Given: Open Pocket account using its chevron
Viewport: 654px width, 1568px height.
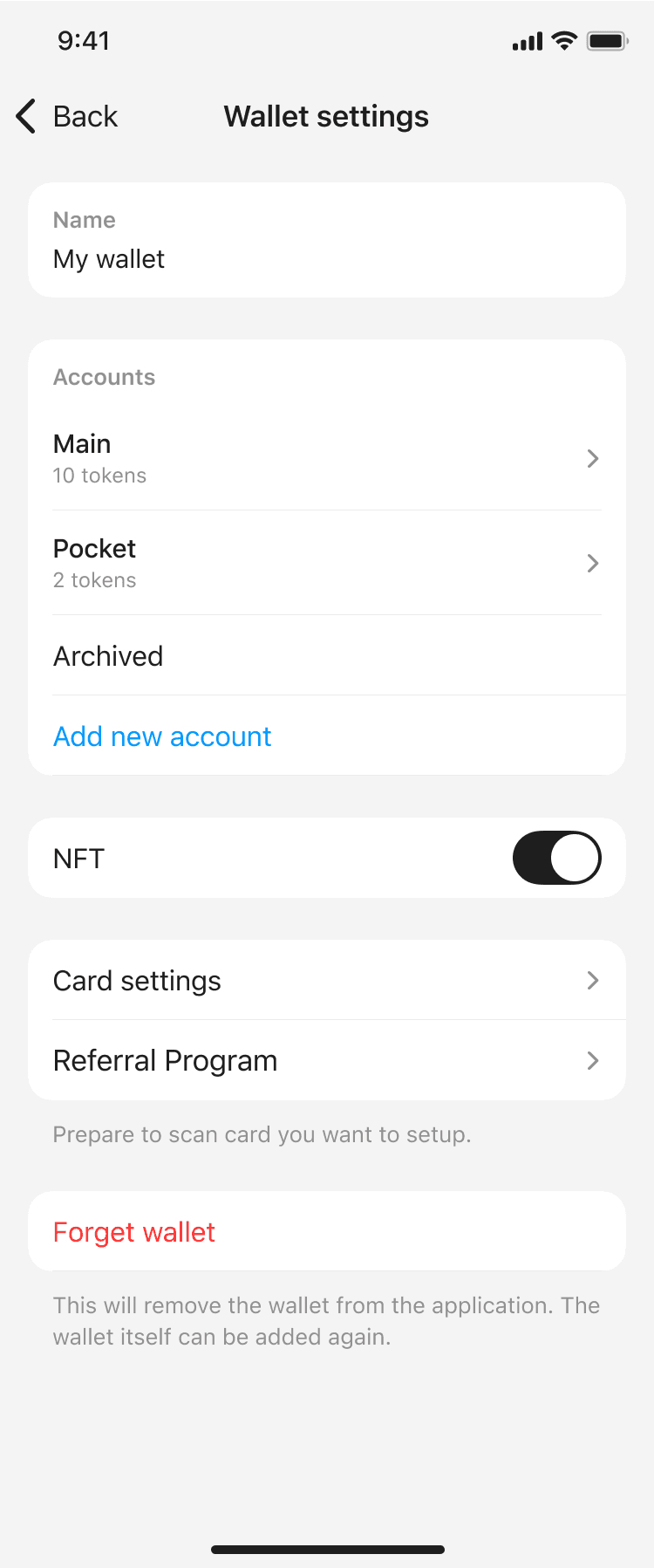Looking at the screenshot, I should click(x=593, y=563).
